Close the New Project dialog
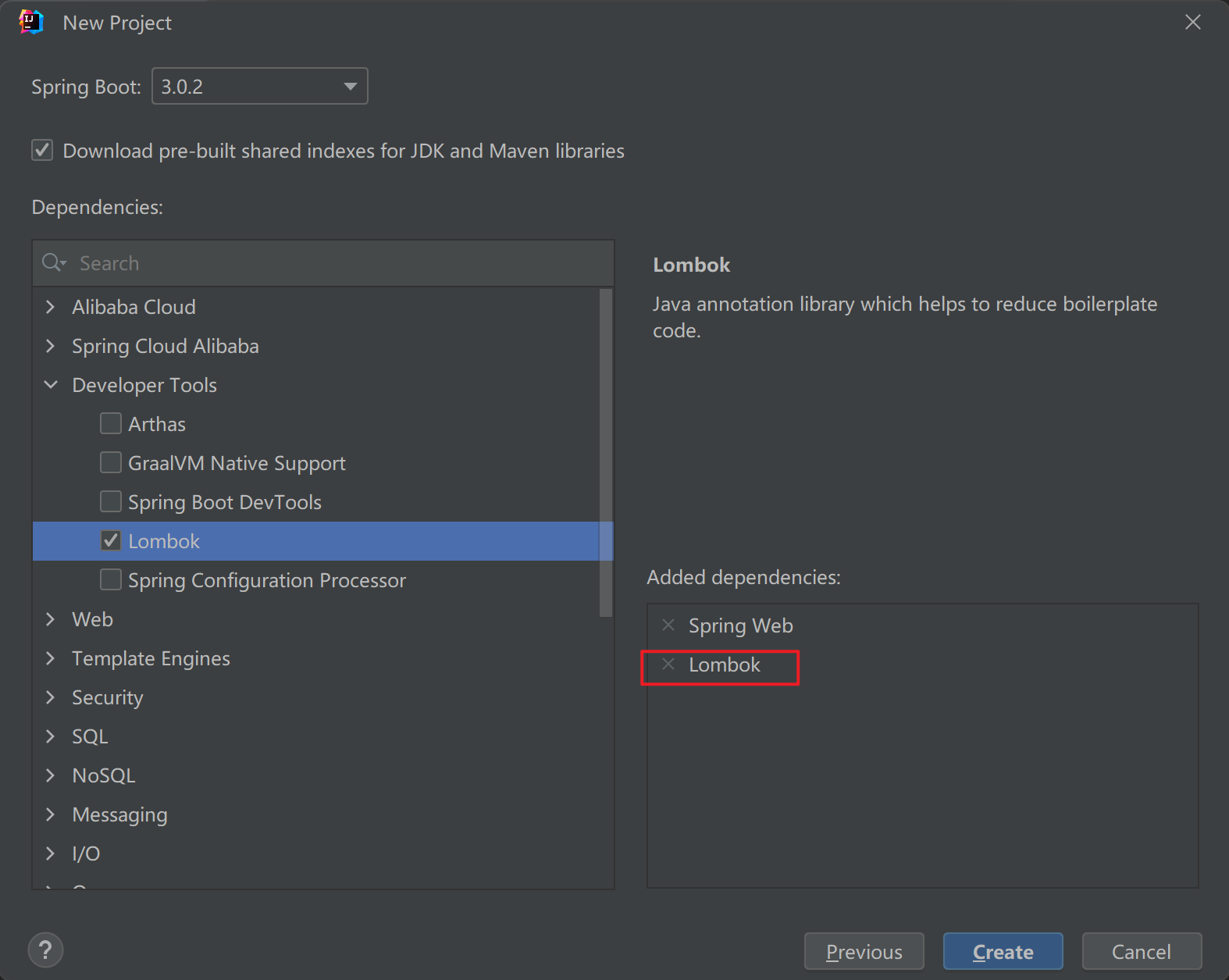Viewport: 1229px width, 980px height. (1192, 22)
